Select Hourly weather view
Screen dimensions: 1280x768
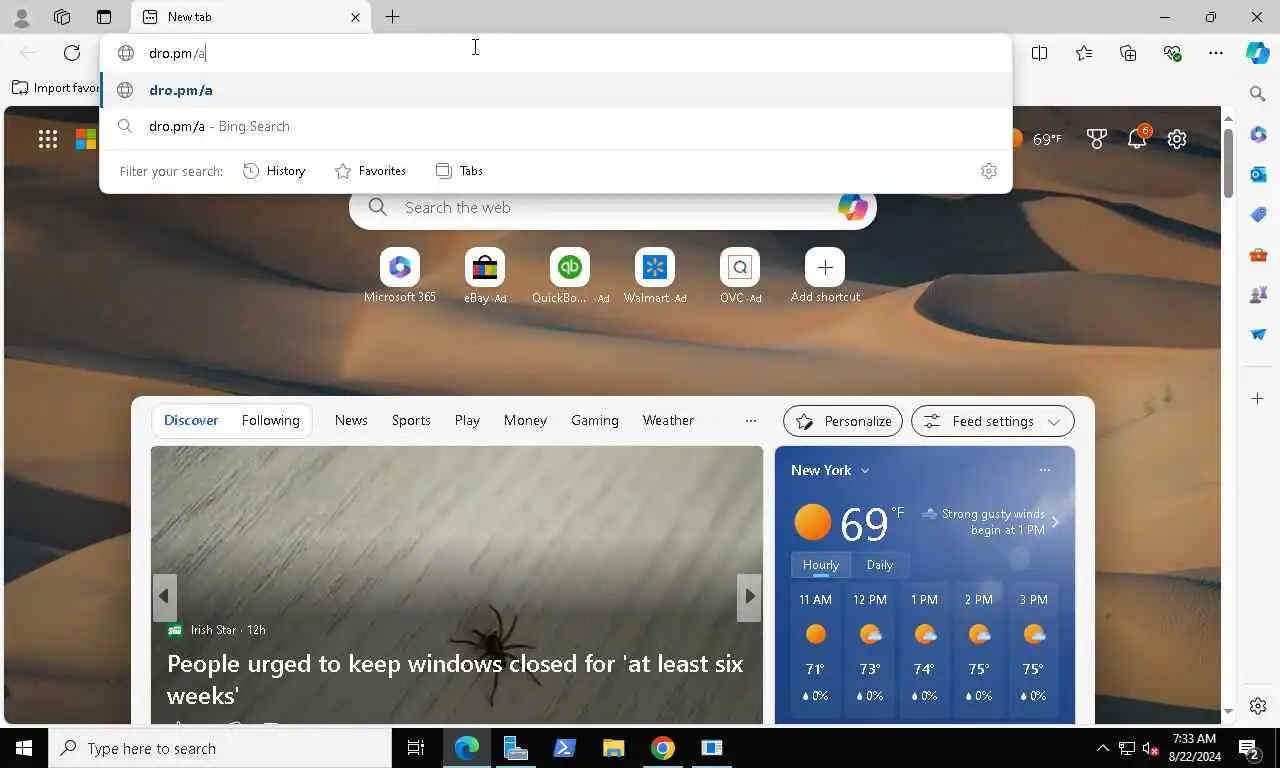tap(821, 565)
